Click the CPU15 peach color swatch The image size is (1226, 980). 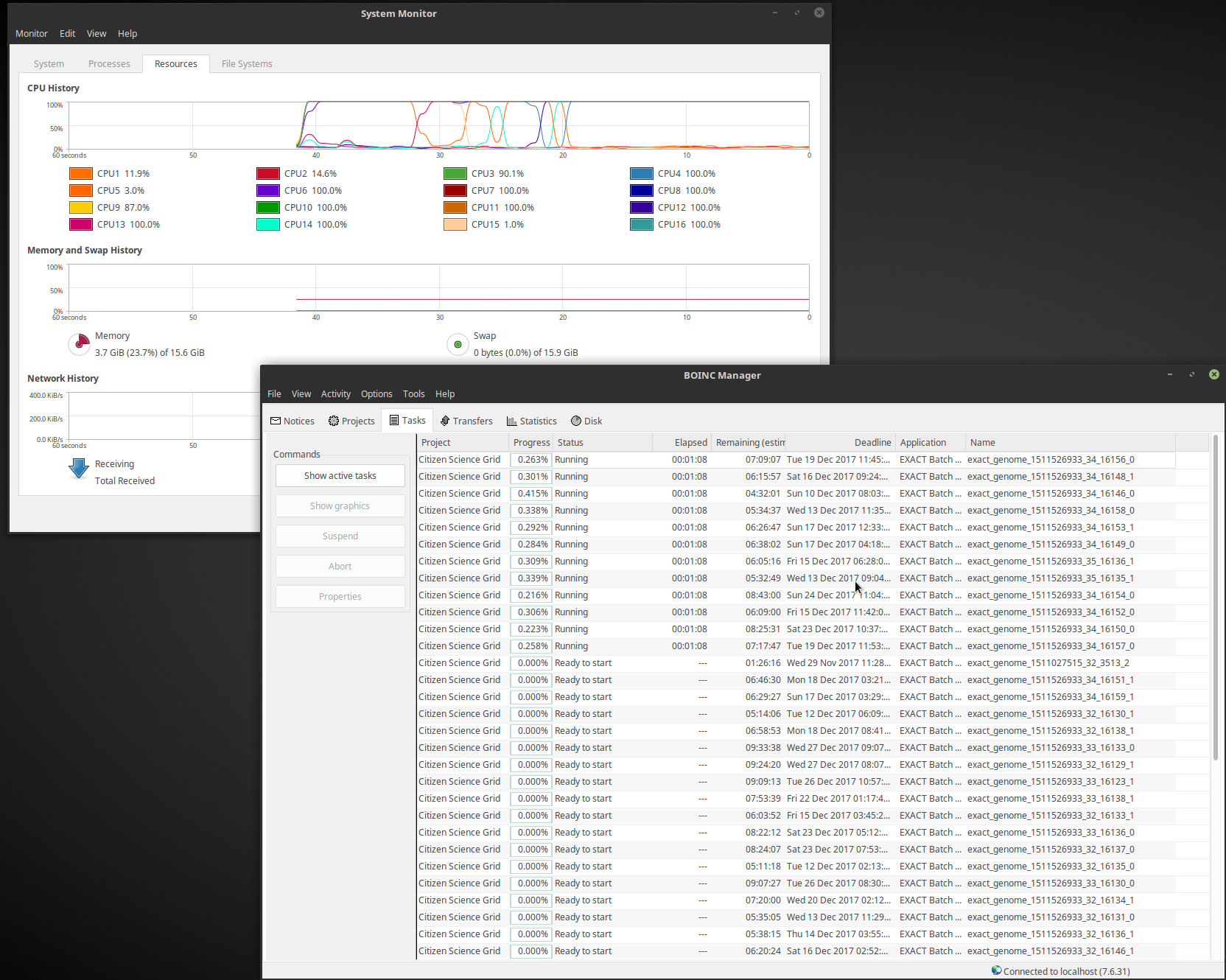455,225
